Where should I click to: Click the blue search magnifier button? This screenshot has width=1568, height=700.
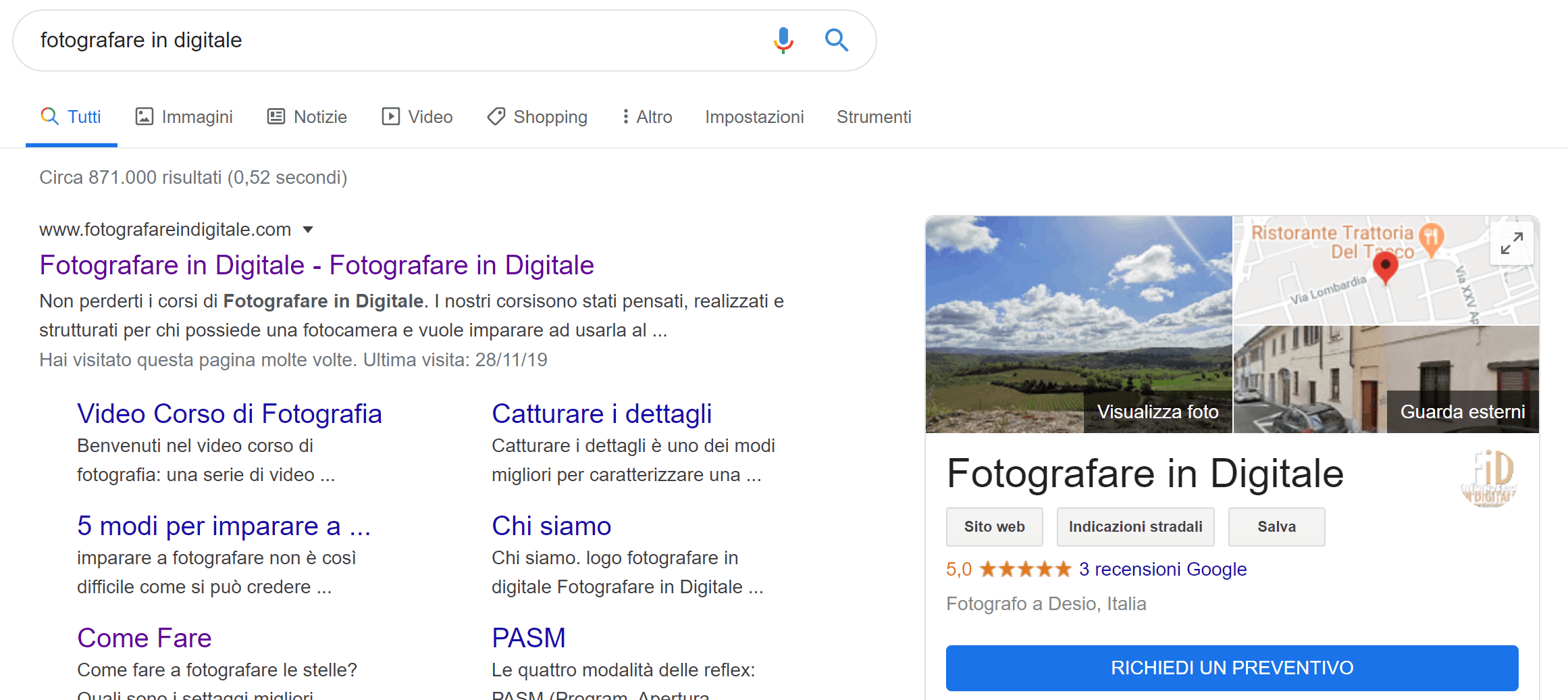pos(836,40)
